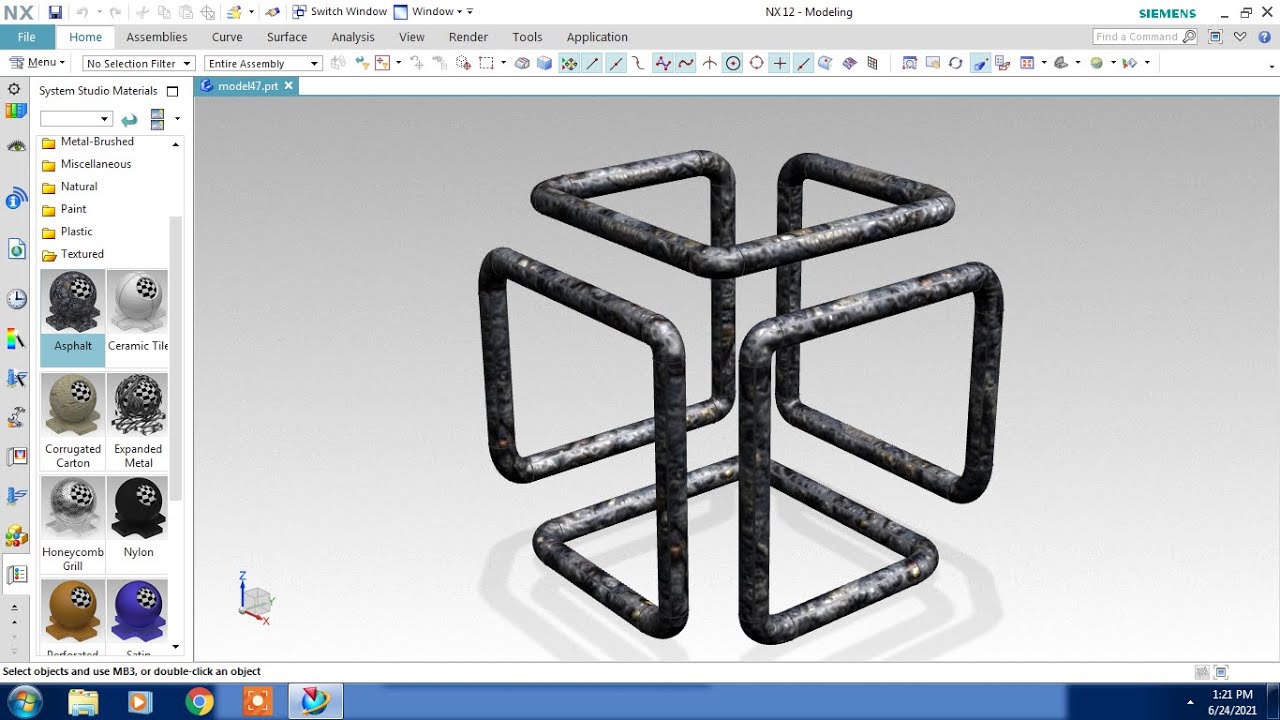Image resolution: width=1280 pixels, height=720 pixels.
Task: Toggle the Enable Snap Point button
Action: tap(569, 63)
